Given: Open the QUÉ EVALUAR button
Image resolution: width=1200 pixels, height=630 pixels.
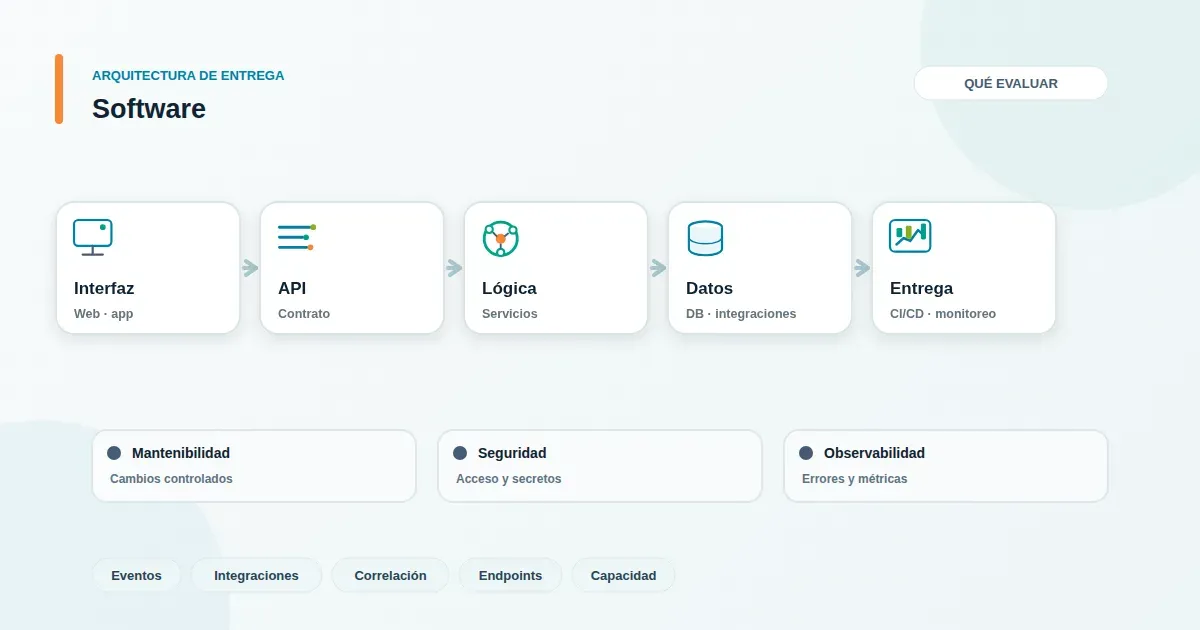Looking at the screenshot, I should tap(1011, 83).
